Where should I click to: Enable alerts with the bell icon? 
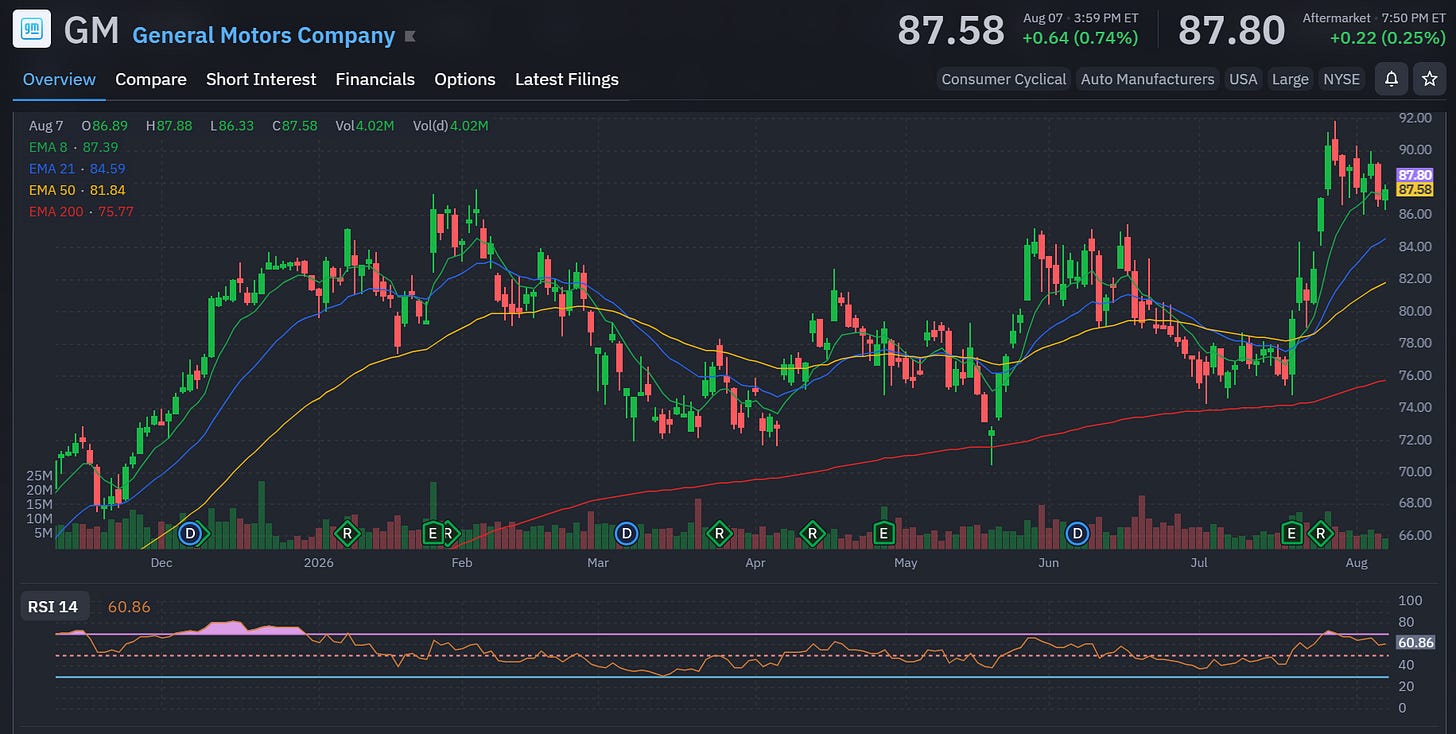1391,79
